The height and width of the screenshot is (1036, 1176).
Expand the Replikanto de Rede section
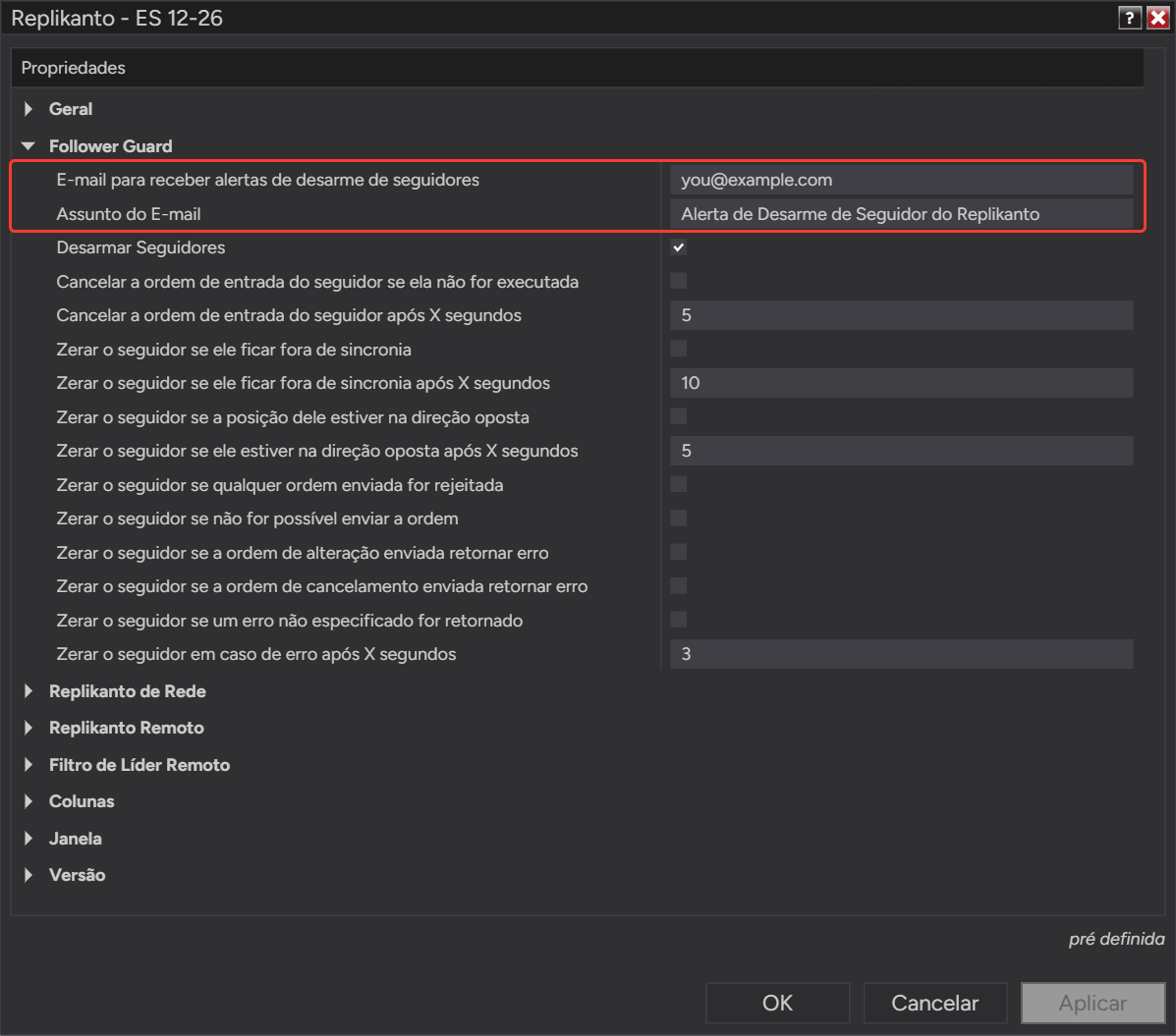tap(28, 691)
